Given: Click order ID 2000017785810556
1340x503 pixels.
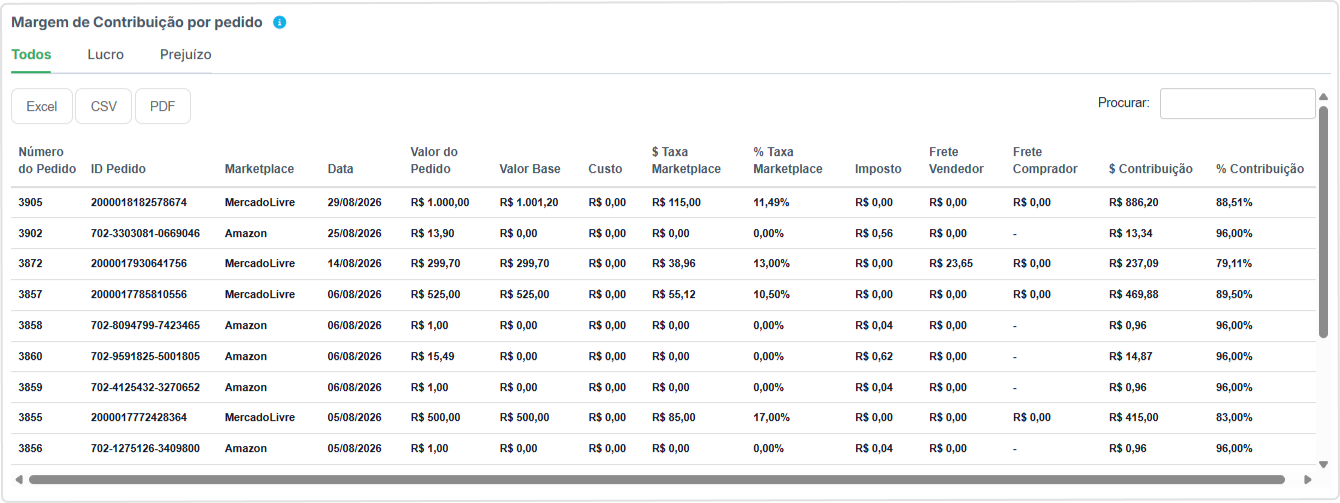Looking at the screenshot, I should pyautogui.click(x=139, y=294).
